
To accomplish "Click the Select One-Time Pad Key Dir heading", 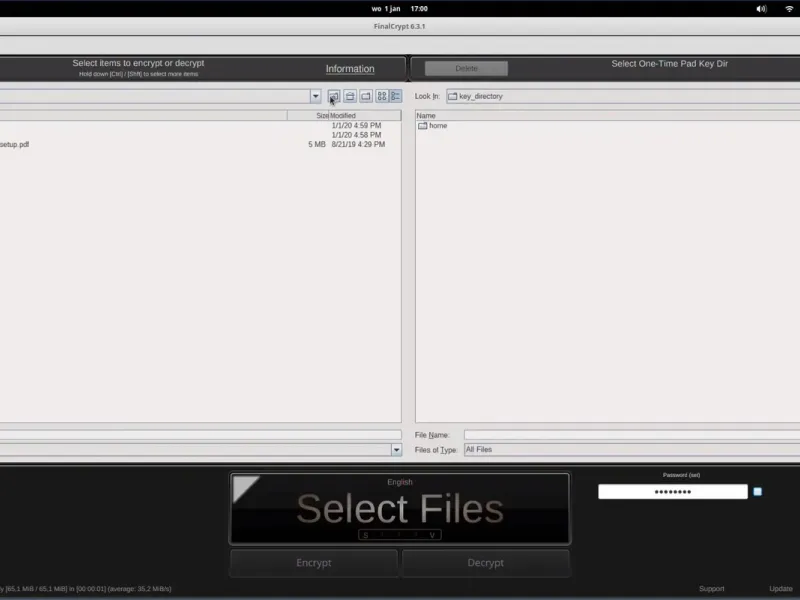I will (669, 64).
